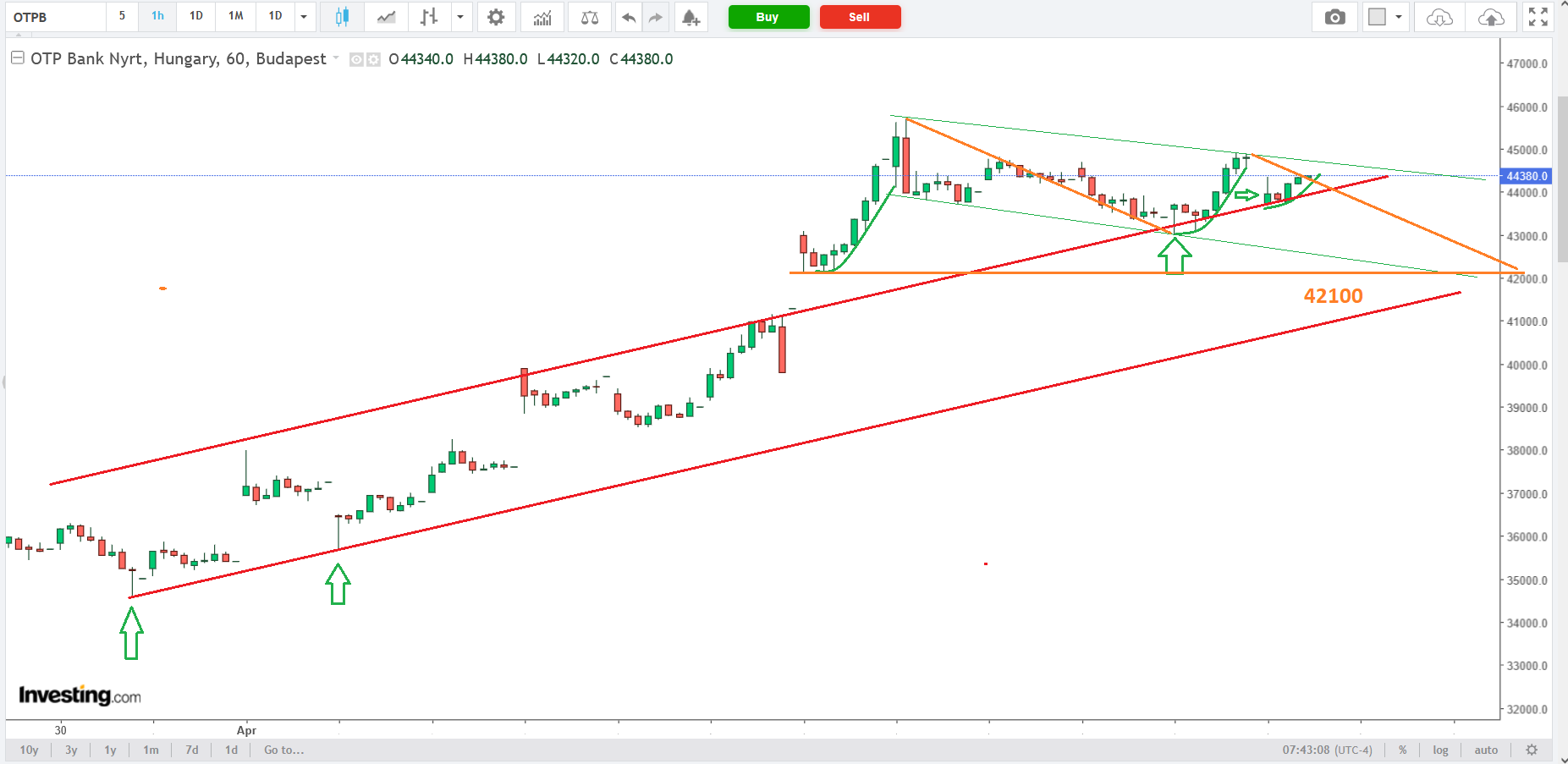1568x764 pixels.
Task: Toggle log scale on price axis
Action: click(1440, 750)
